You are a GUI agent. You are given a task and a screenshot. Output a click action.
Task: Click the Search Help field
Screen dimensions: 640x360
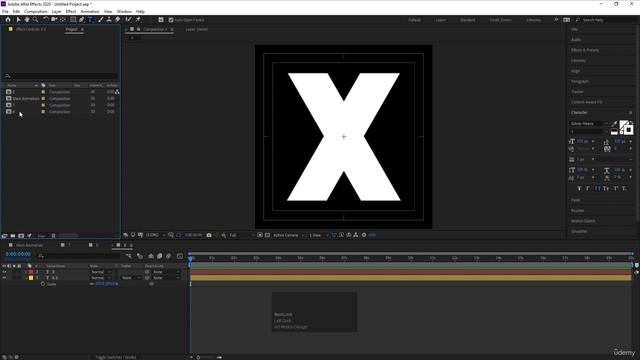coord(605,20)
